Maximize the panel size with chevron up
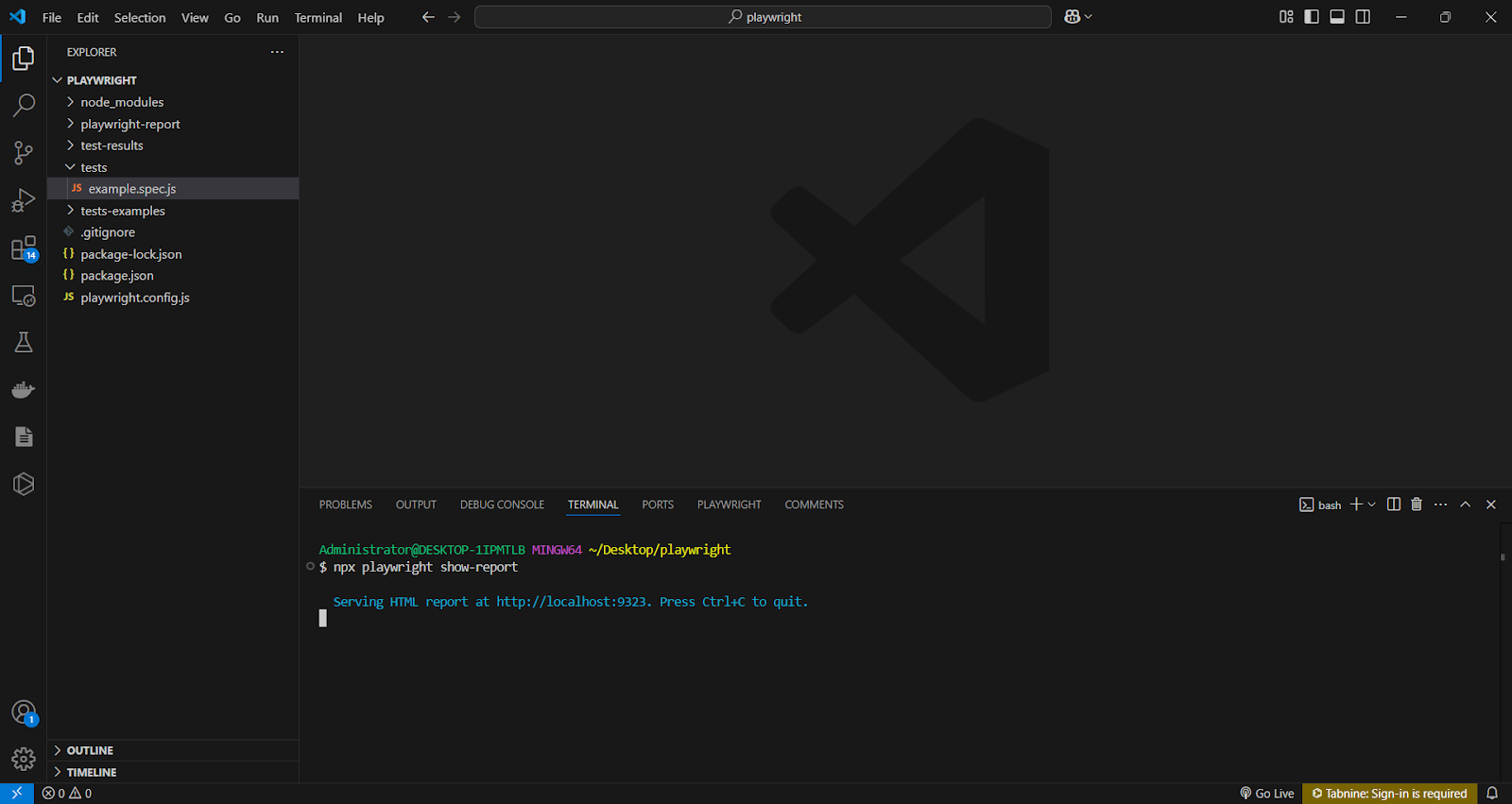The height and width of the screenshot is (804, 1512). pos(1466,505)
